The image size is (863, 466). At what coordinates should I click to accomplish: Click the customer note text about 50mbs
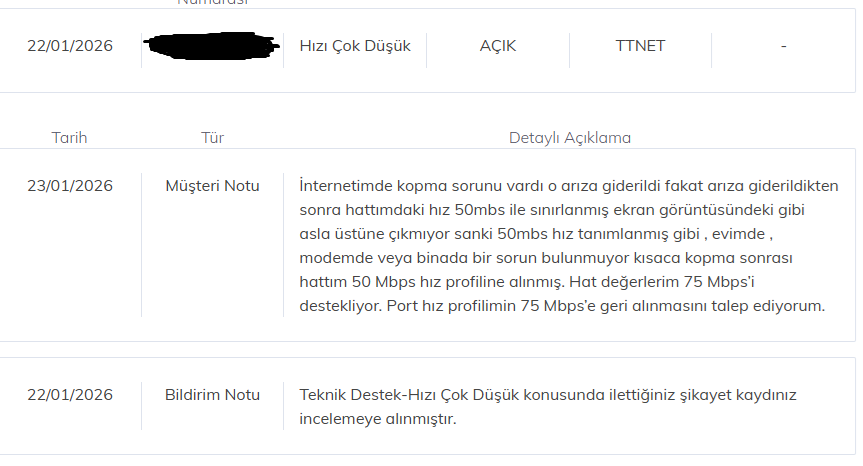pyautogui.click(x=569, y=245)
